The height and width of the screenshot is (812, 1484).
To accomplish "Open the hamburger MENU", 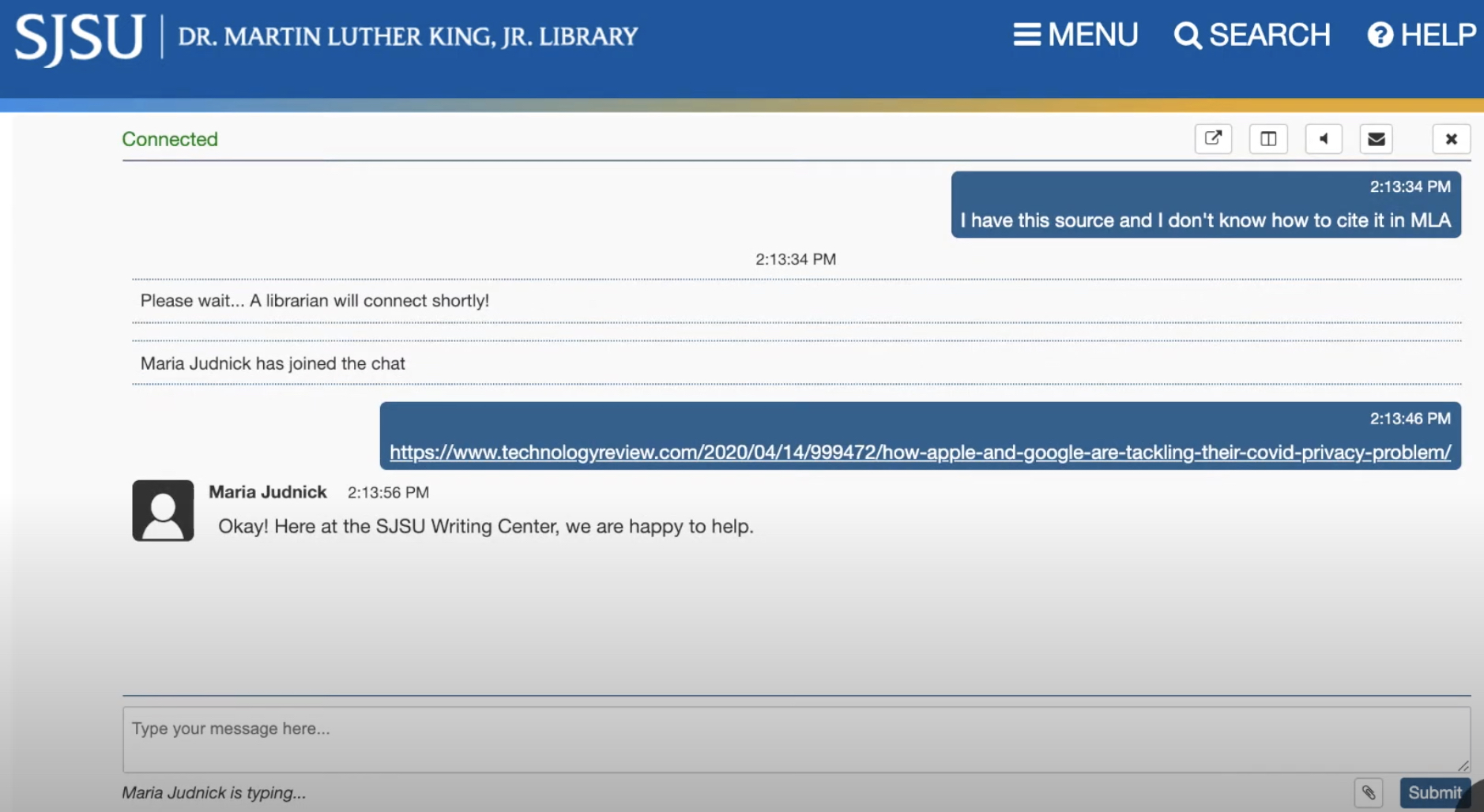I will click(x=1075, y=35).
